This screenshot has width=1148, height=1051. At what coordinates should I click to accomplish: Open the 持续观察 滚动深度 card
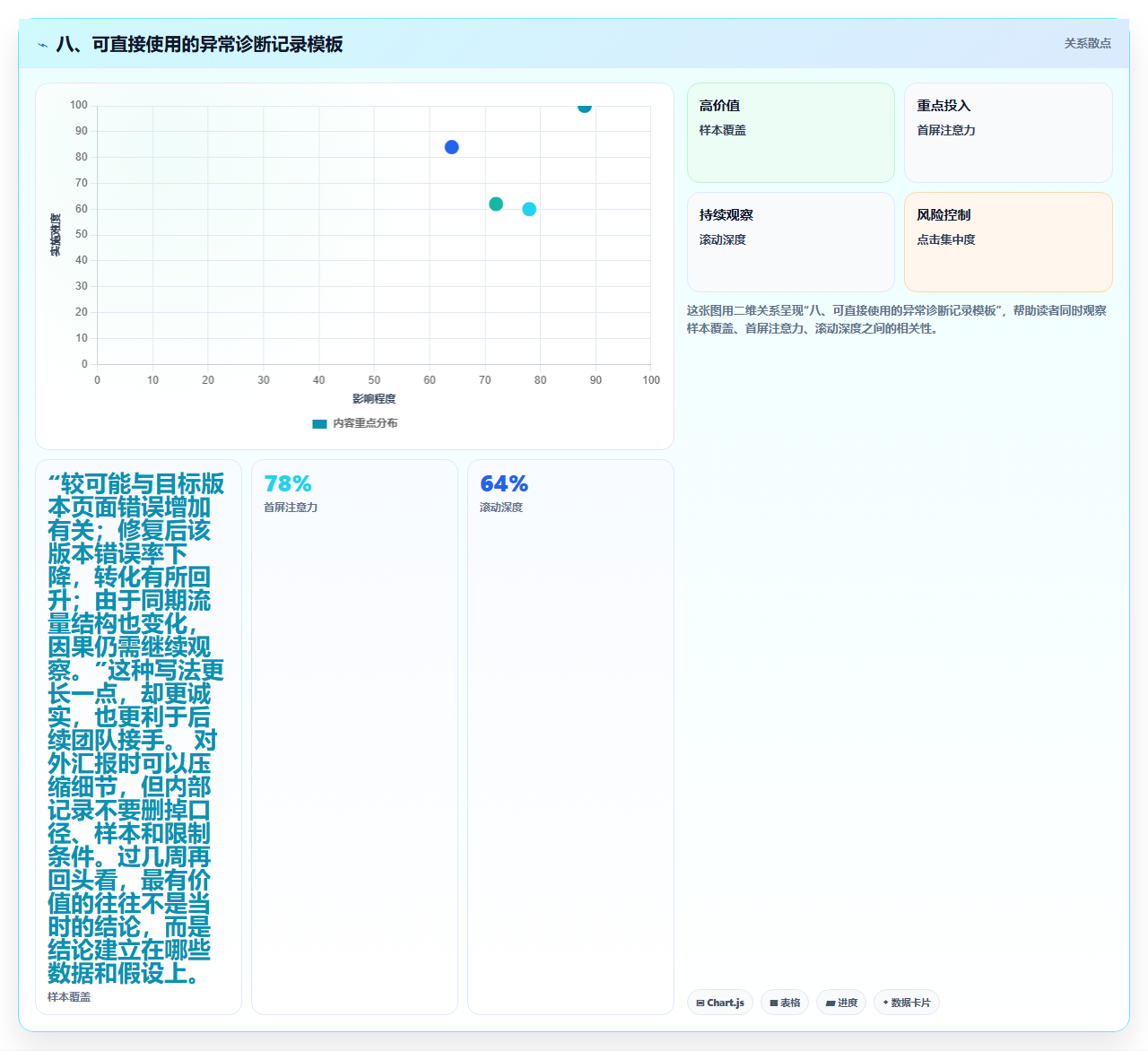[791, 242]
